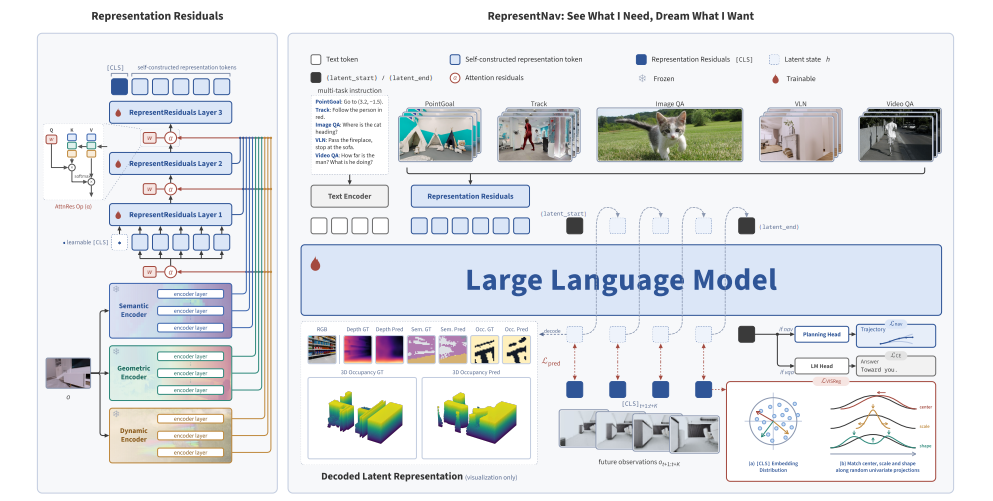This screenshot has width=993, height=501.
Task: Click the flame icon on RepresentResiduals Layer 3
Action: [118, 113]
